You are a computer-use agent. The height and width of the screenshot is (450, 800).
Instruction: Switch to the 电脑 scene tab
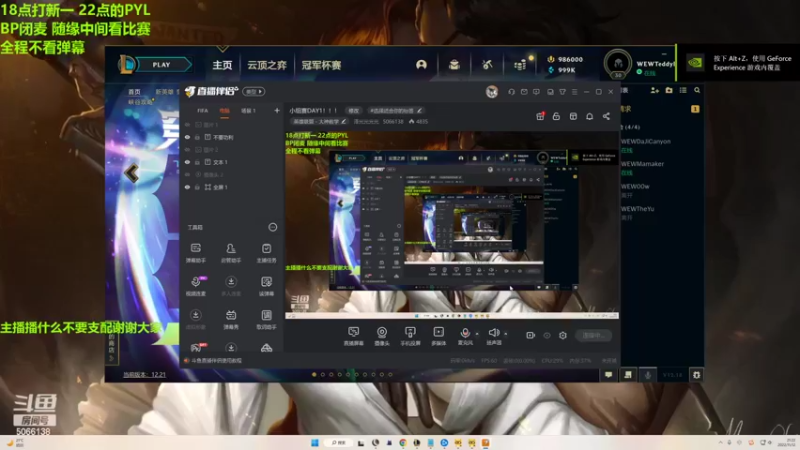pyautogui.click(x=224, y=111)
